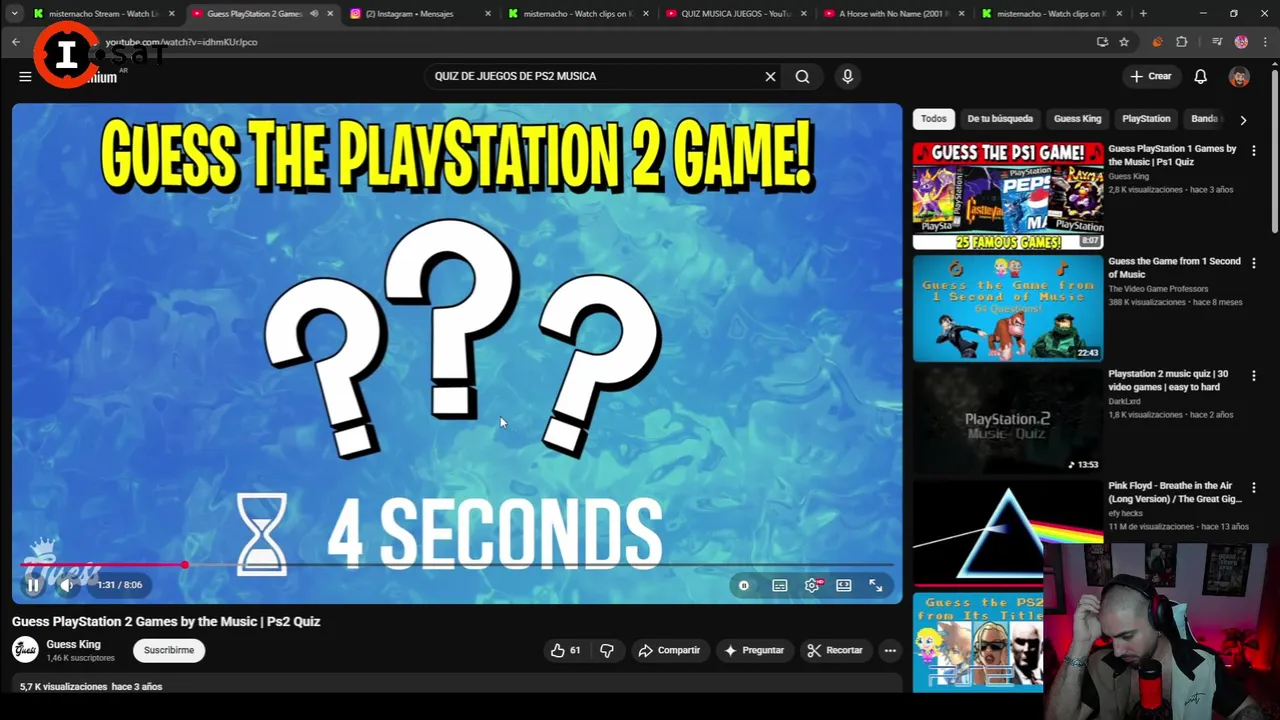Open the Brave shield icon in toolbar
The height and width of the screenshot is (720, 1280).
(1157, 42)
